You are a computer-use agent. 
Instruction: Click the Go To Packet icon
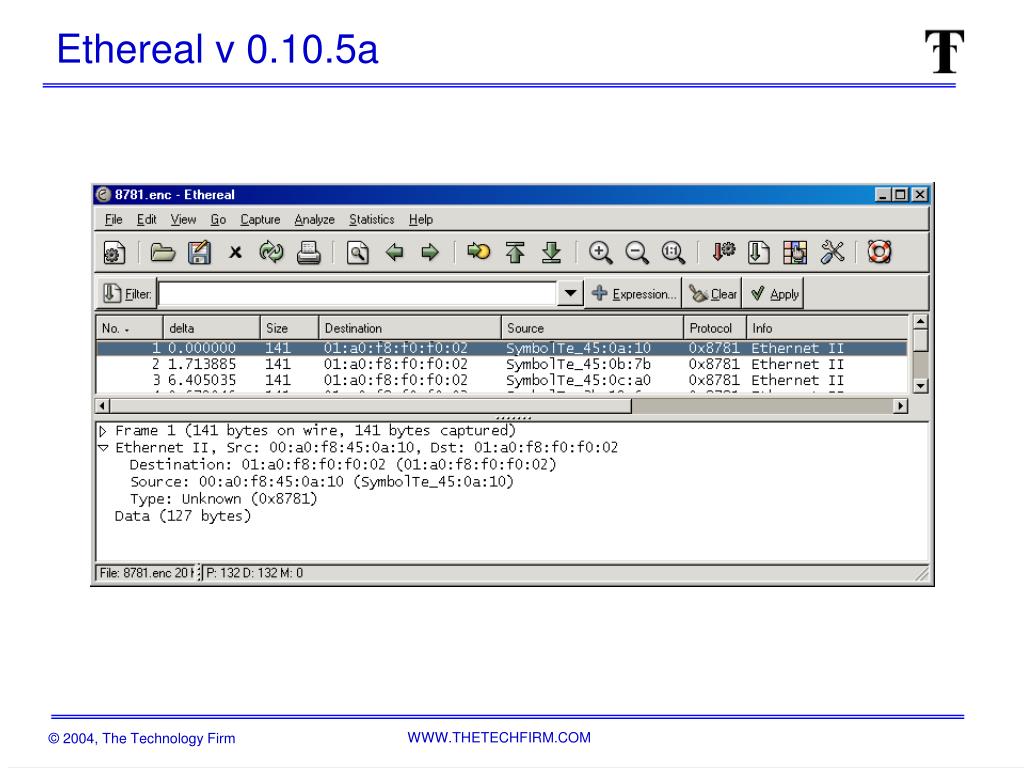click(478, 251)
